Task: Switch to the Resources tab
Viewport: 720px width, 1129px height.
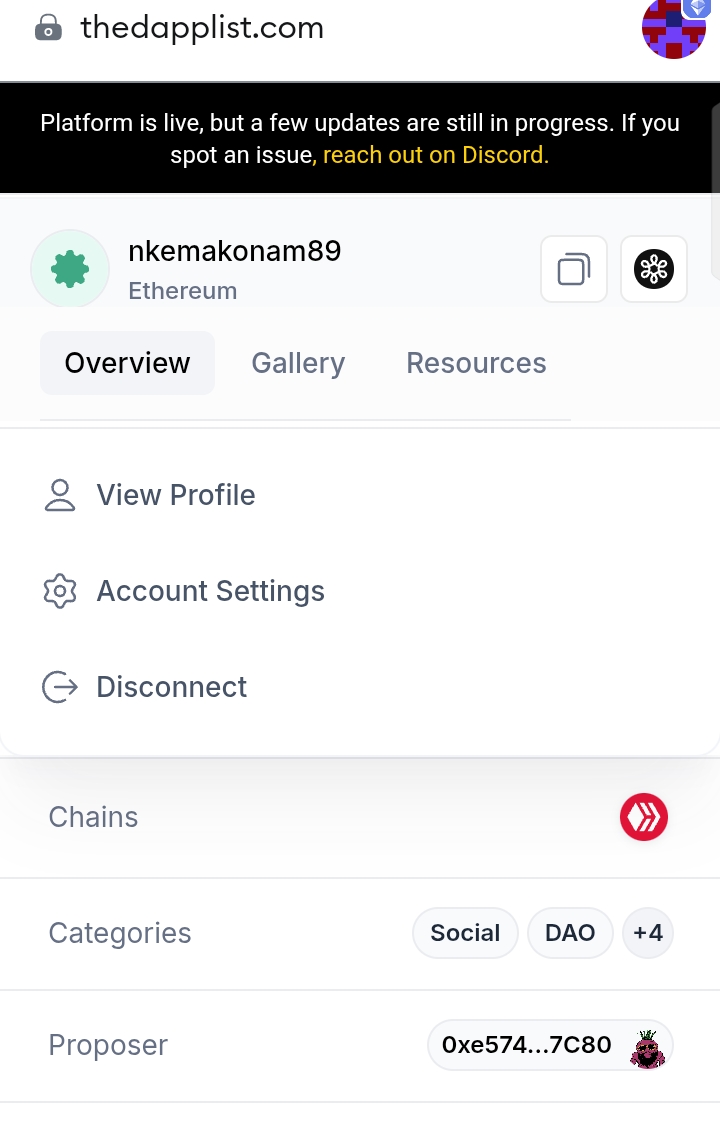Action: point(477,363)
